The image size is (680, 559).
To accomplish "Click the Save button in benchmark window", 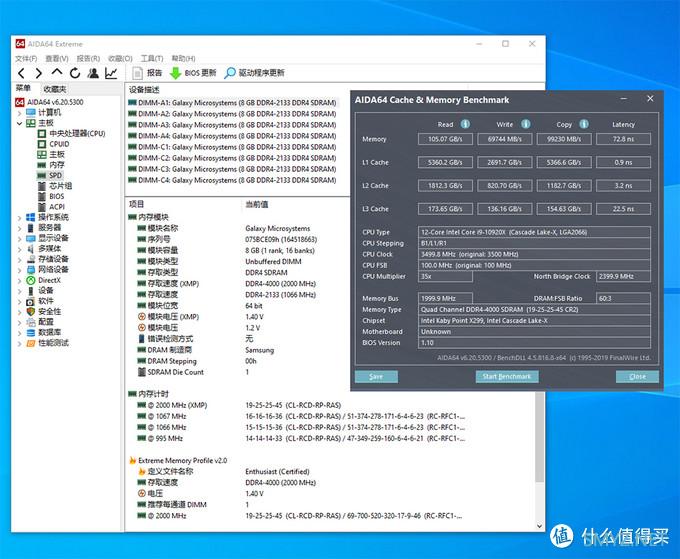I will click(376, 376).
